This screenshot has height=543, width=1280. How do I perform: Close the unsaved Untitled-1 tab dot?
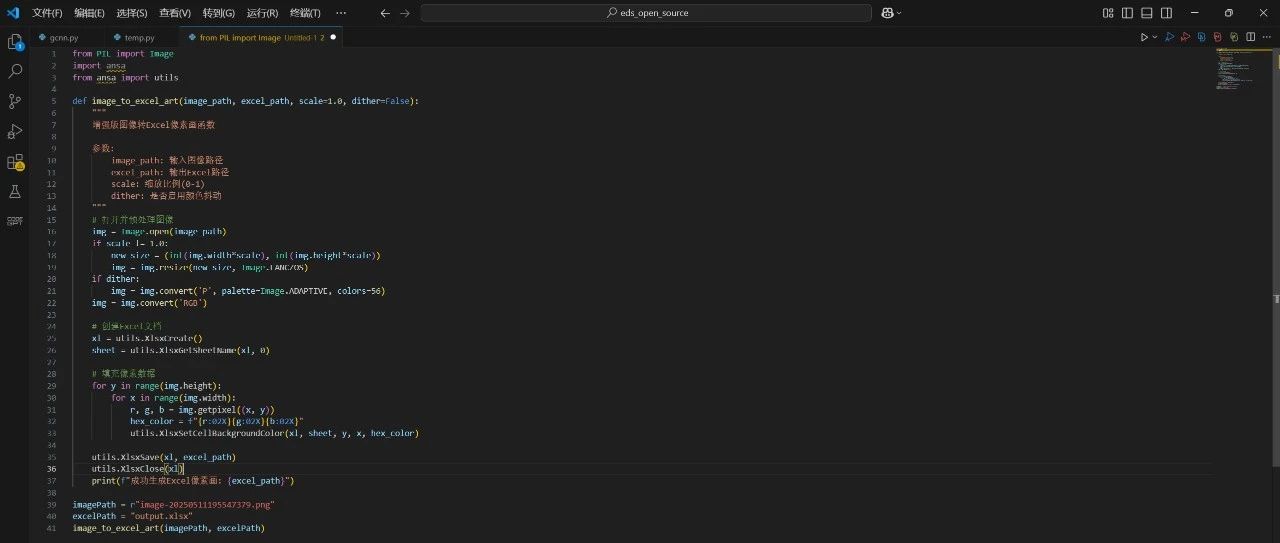coord(333,37)
